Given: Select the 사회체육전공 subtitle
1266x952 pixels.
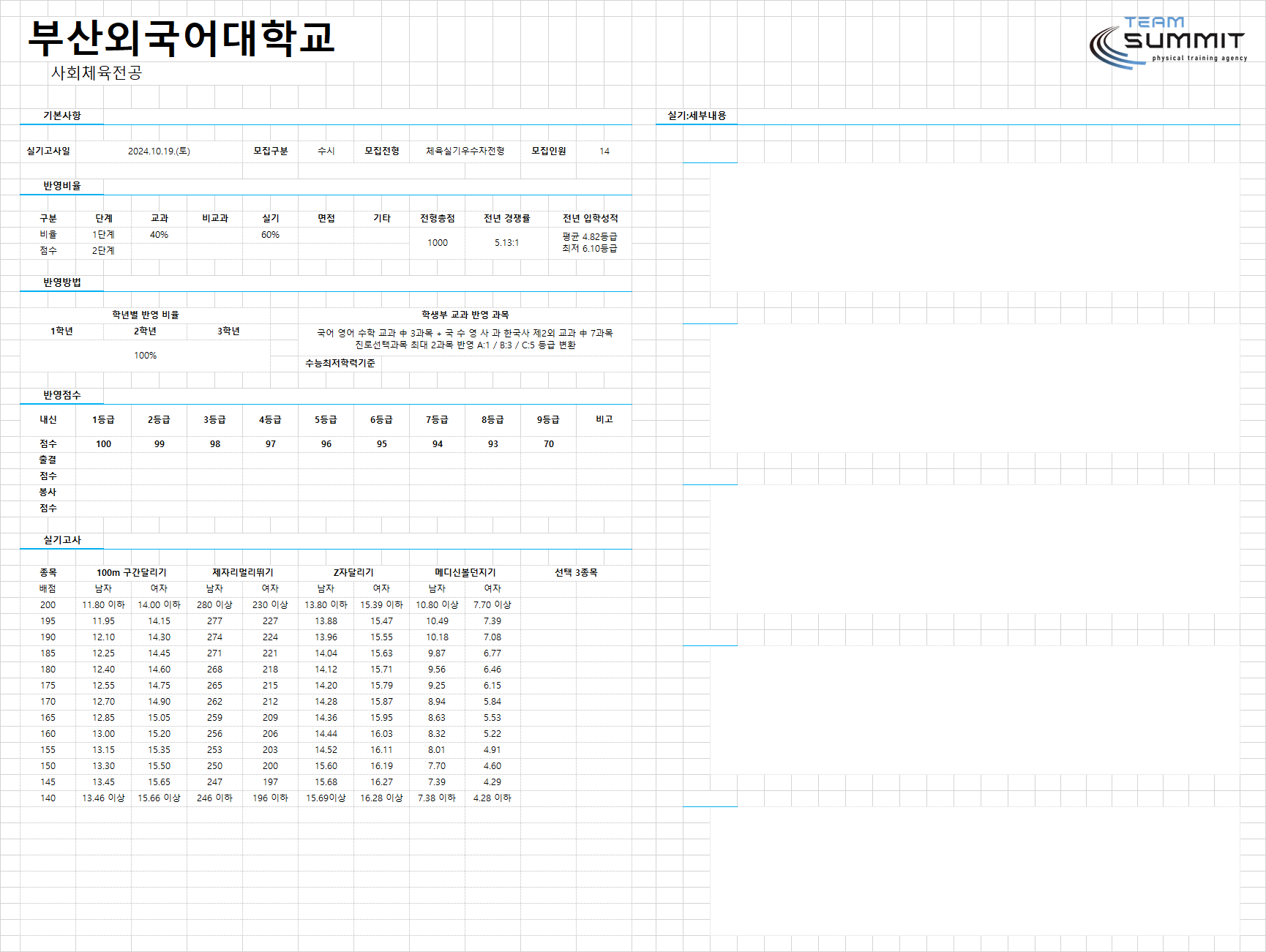Looking at the screenshot, I should coord(96,72).
